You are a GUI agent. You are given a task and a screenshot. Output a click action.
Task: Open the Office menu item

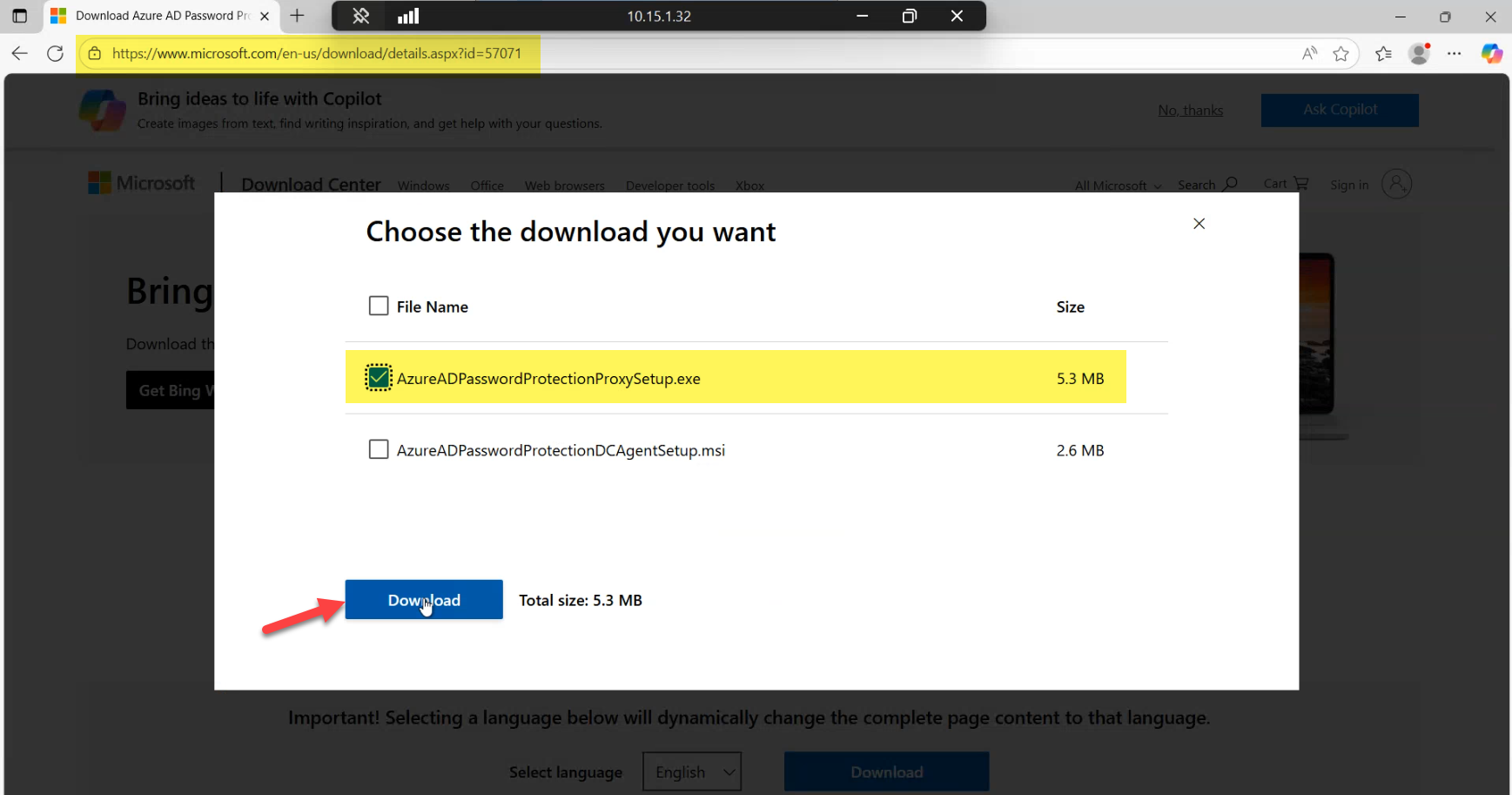tap(487, 185)
